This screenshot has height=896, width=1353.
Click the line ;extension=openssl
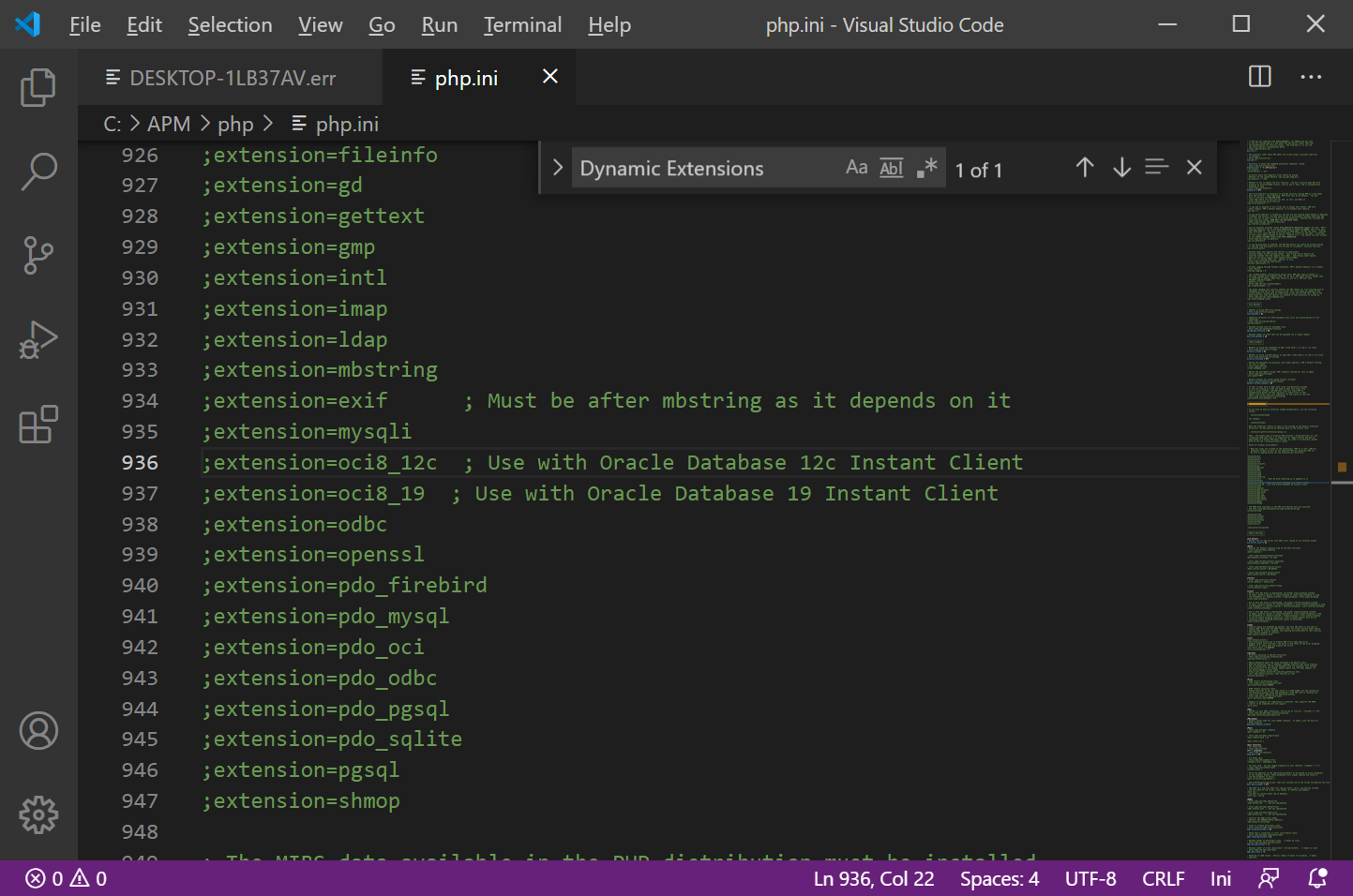click(313, 554)
